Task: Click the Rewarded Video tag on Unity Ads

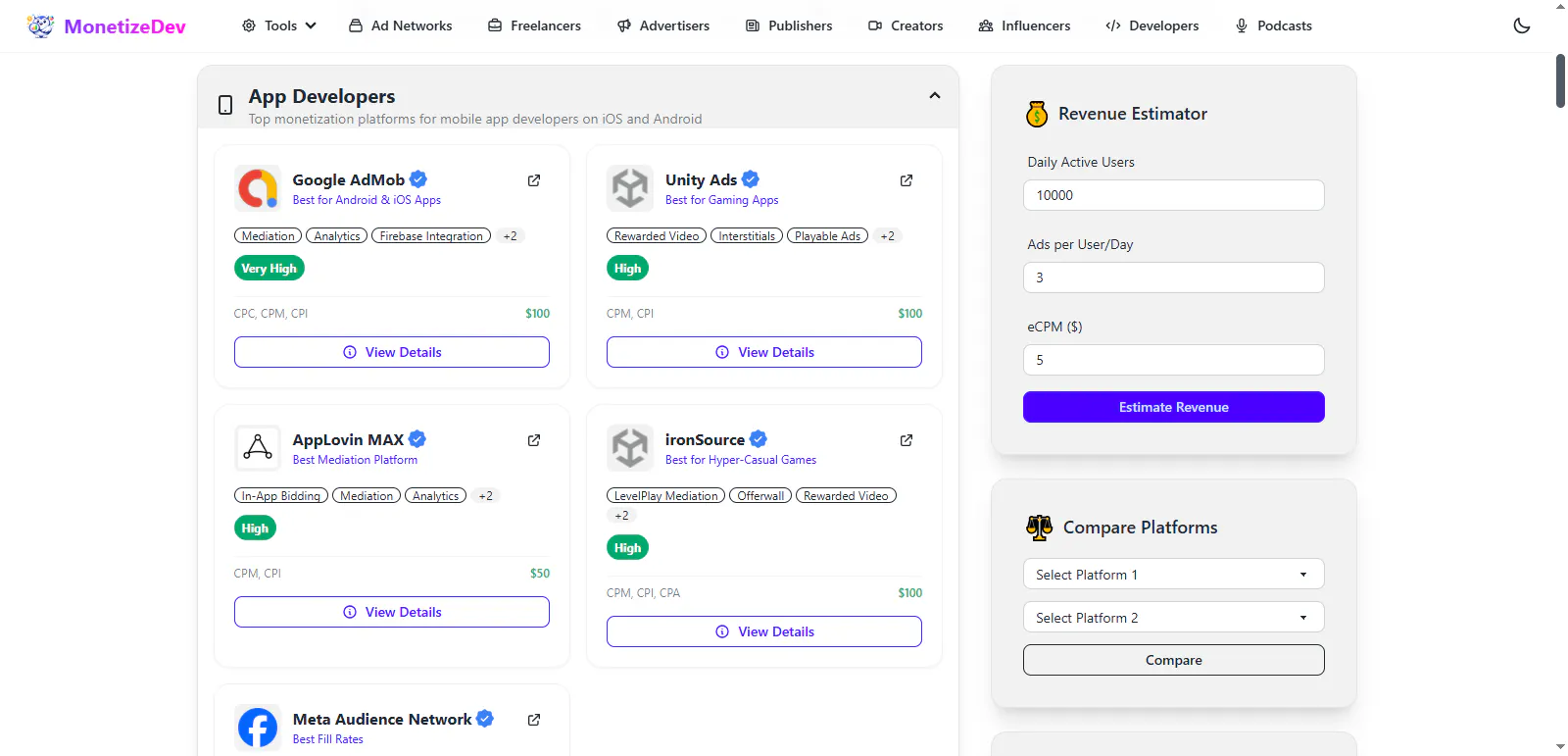Action: [x=657, y=236]
